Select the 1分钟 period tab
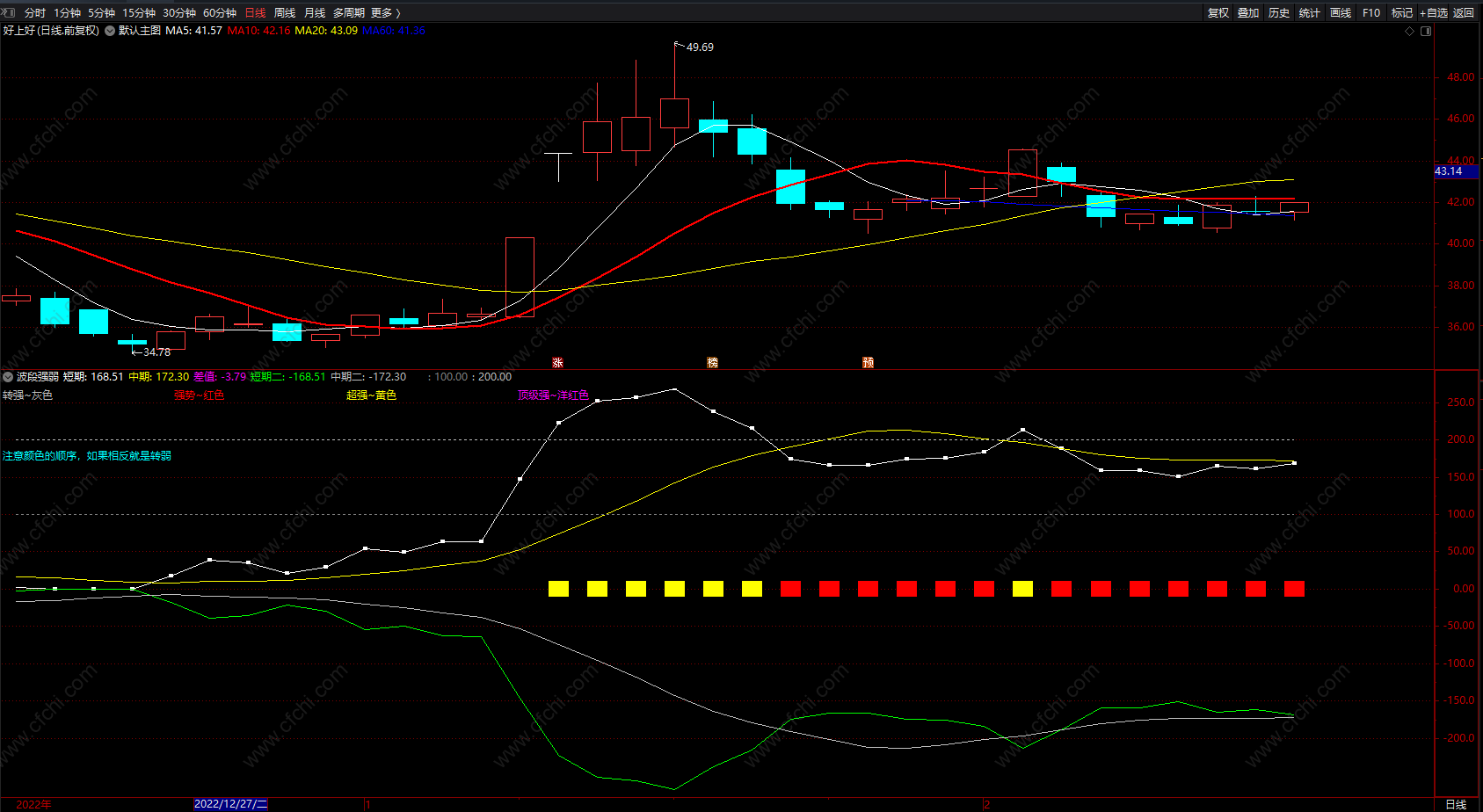1483x812 pixels. 67,13
